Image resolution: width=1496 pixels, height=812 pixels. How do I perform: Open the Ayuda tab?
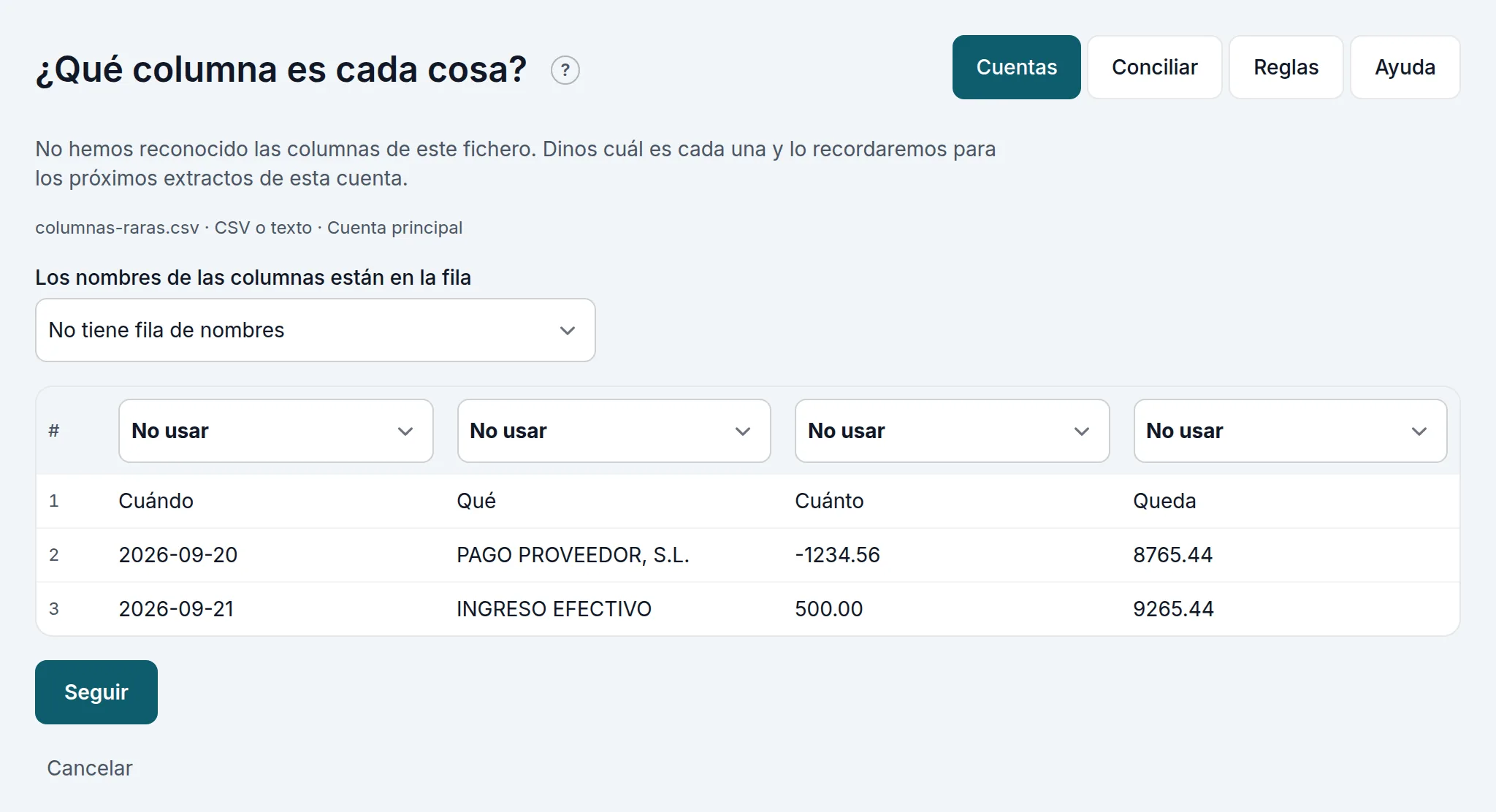click(x=1405, y=67)
